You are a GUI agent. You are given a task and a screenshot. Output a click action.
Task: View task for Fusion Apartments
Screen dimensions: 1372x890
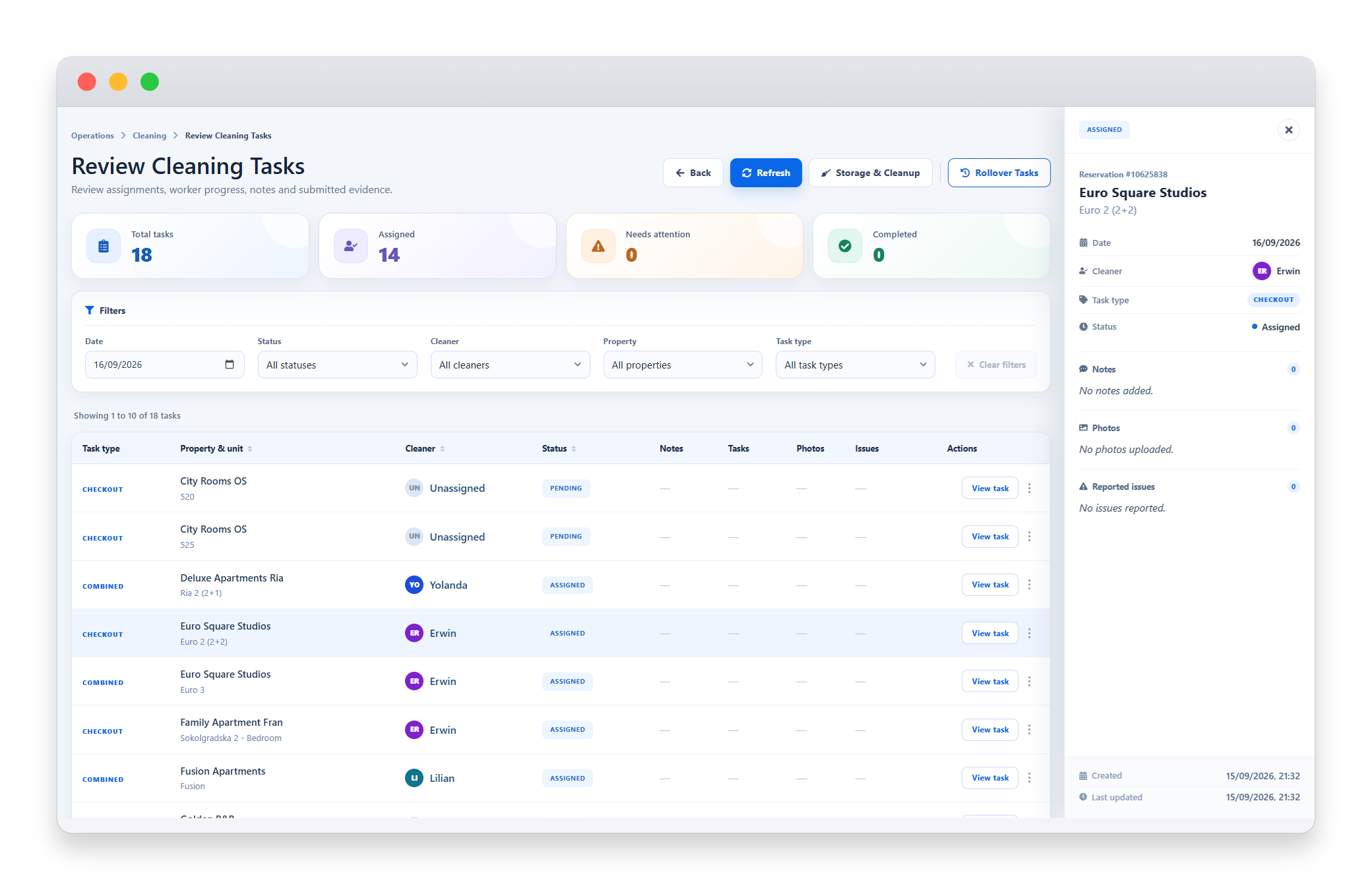click(x=990, y=778)
